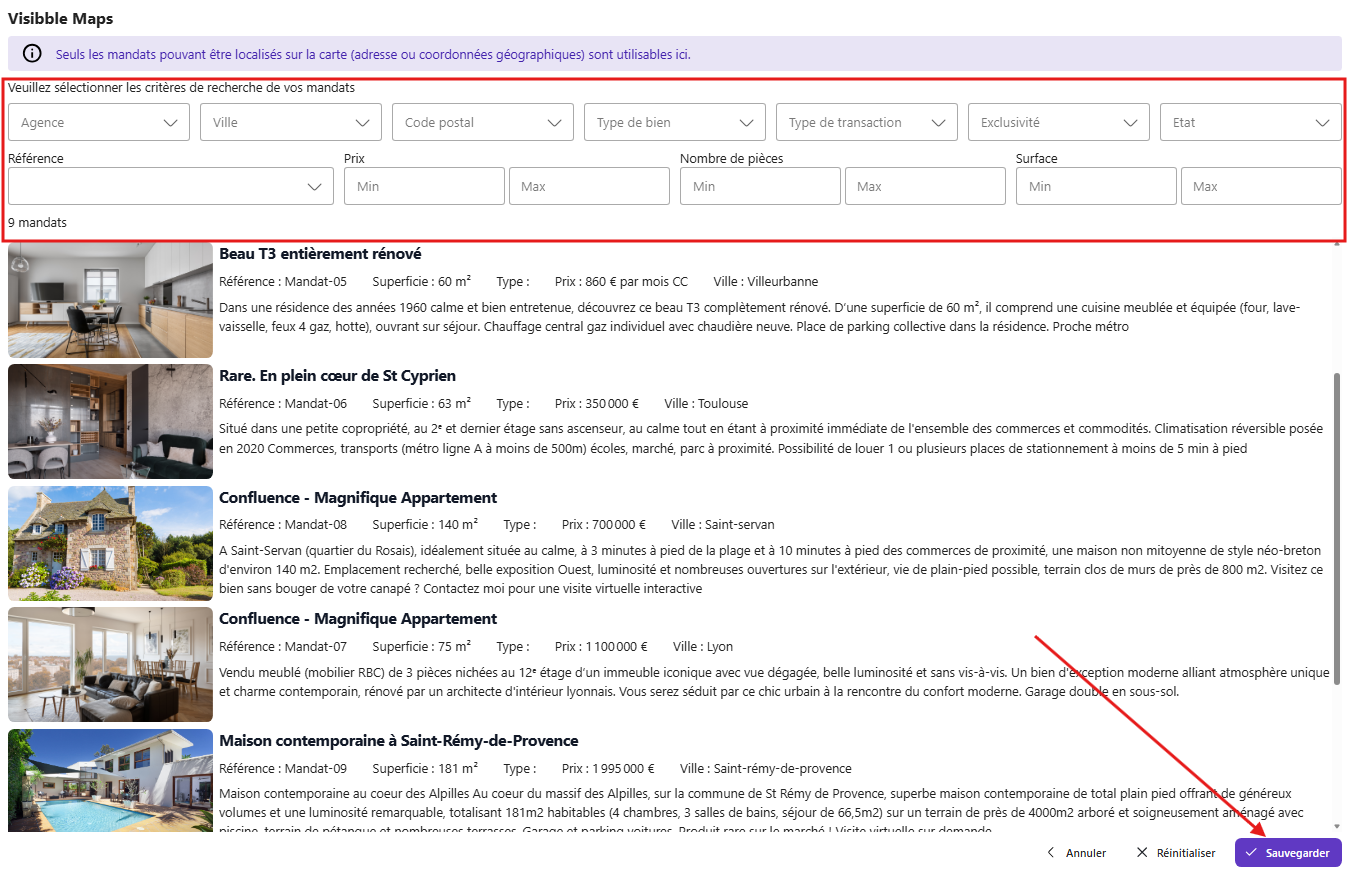Click the Réinitialiser button

pos(1176,853)
